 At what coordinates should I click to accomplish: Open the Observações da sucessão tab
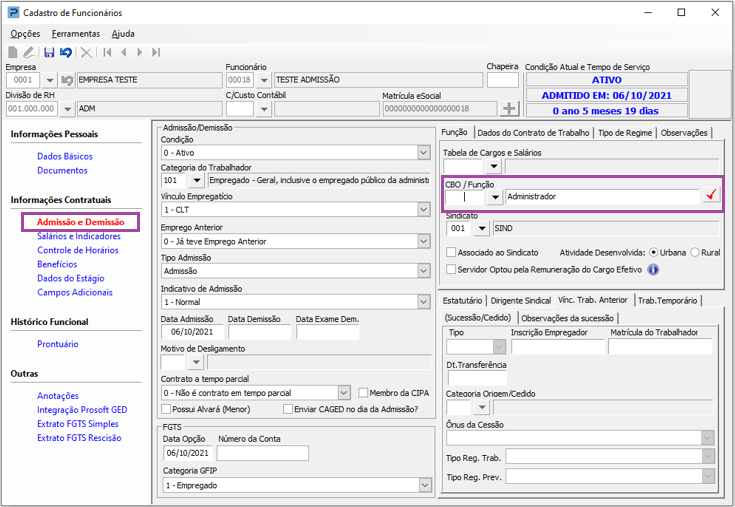click(x=567, y=318)
